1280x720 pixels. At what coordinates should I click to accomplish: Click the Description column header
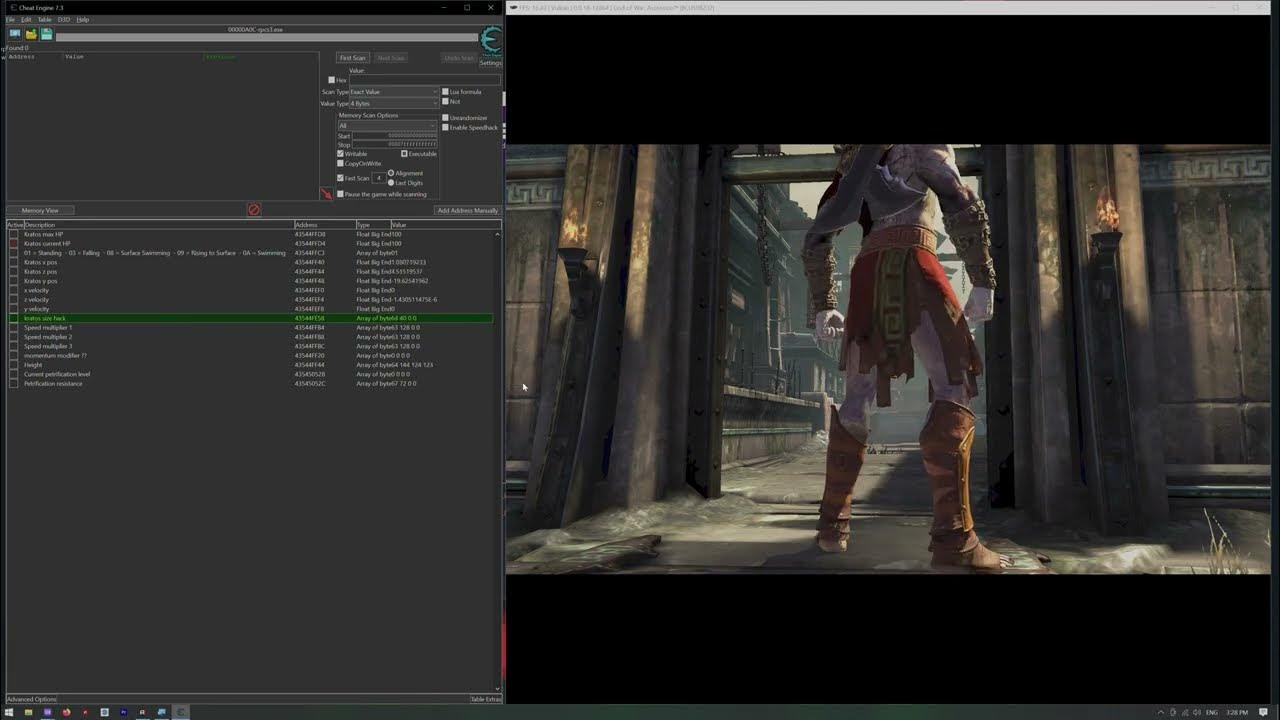tap(158, 225)
